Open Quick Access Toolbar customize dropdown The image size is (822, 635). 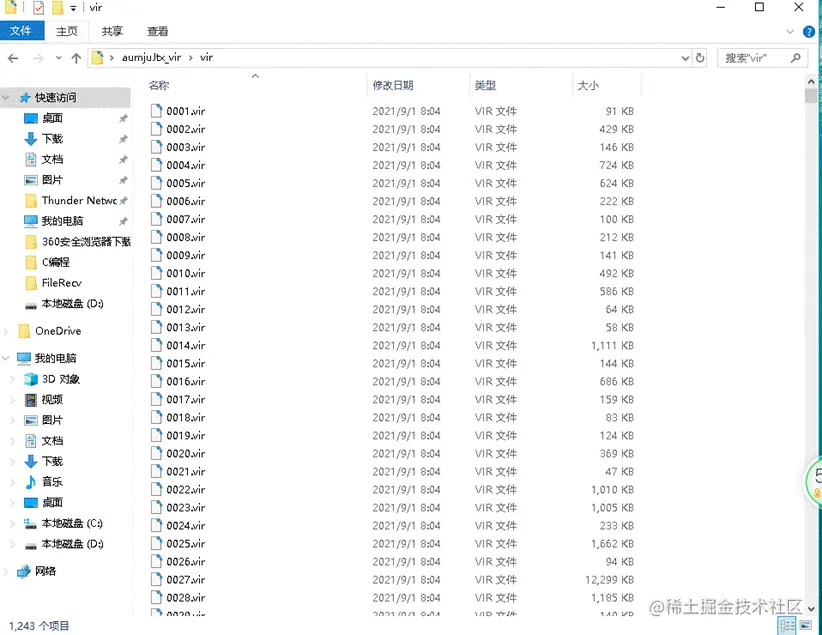[x=73, y=8]
